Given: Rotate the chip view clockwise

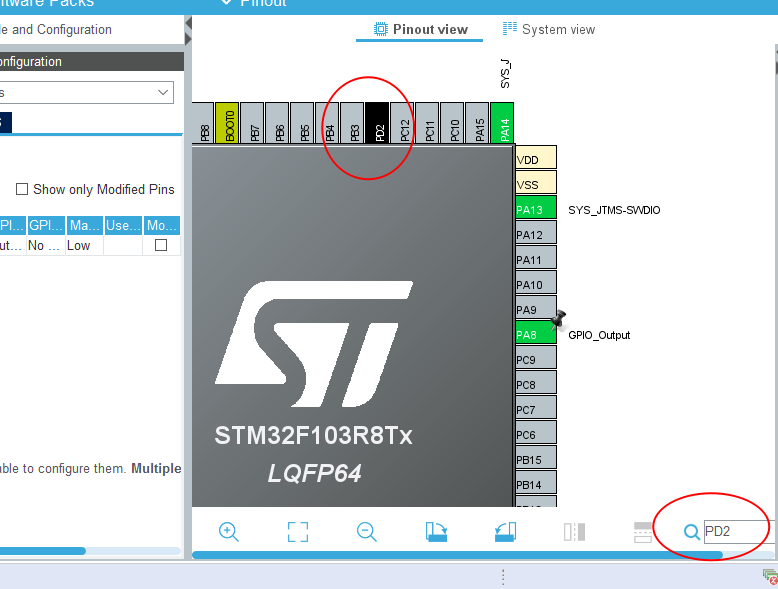Looking at the screenshot, I should tap(436, 532).
